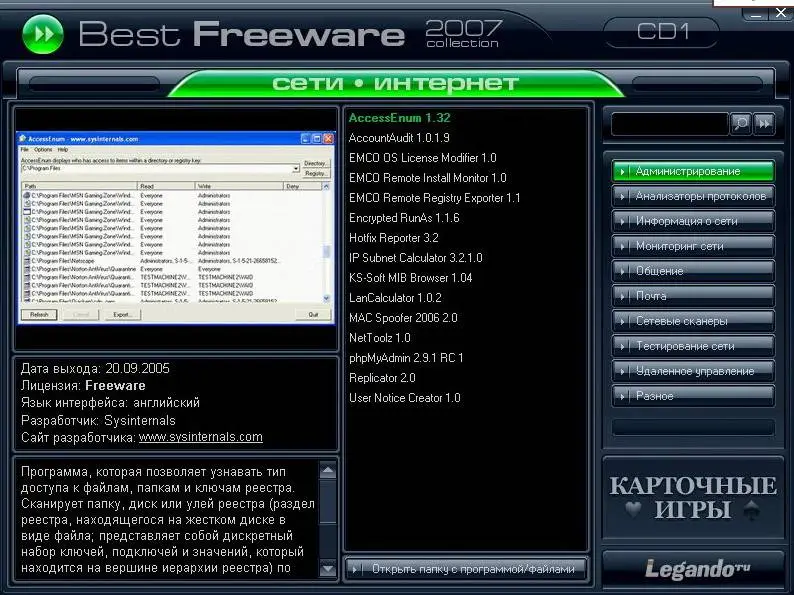Image resolution: width=794 pixels, height=595 pixels.
Task: Click inside the search input field
Action: (669, 124)
